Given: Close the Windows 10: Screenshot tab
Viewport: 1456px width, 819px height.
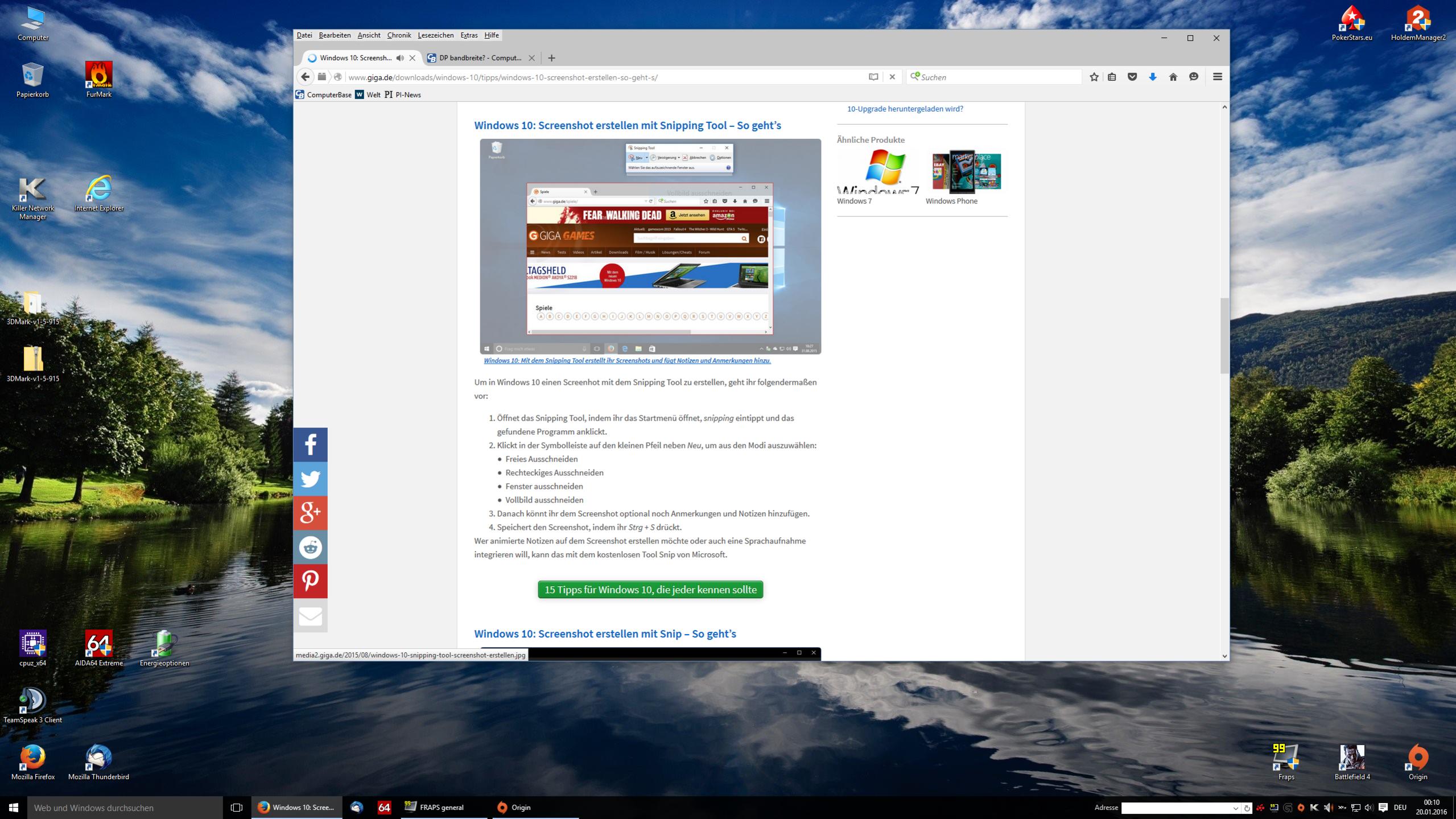Looking at the screenshot, I should pyautogui.click(x=413, y=58).
